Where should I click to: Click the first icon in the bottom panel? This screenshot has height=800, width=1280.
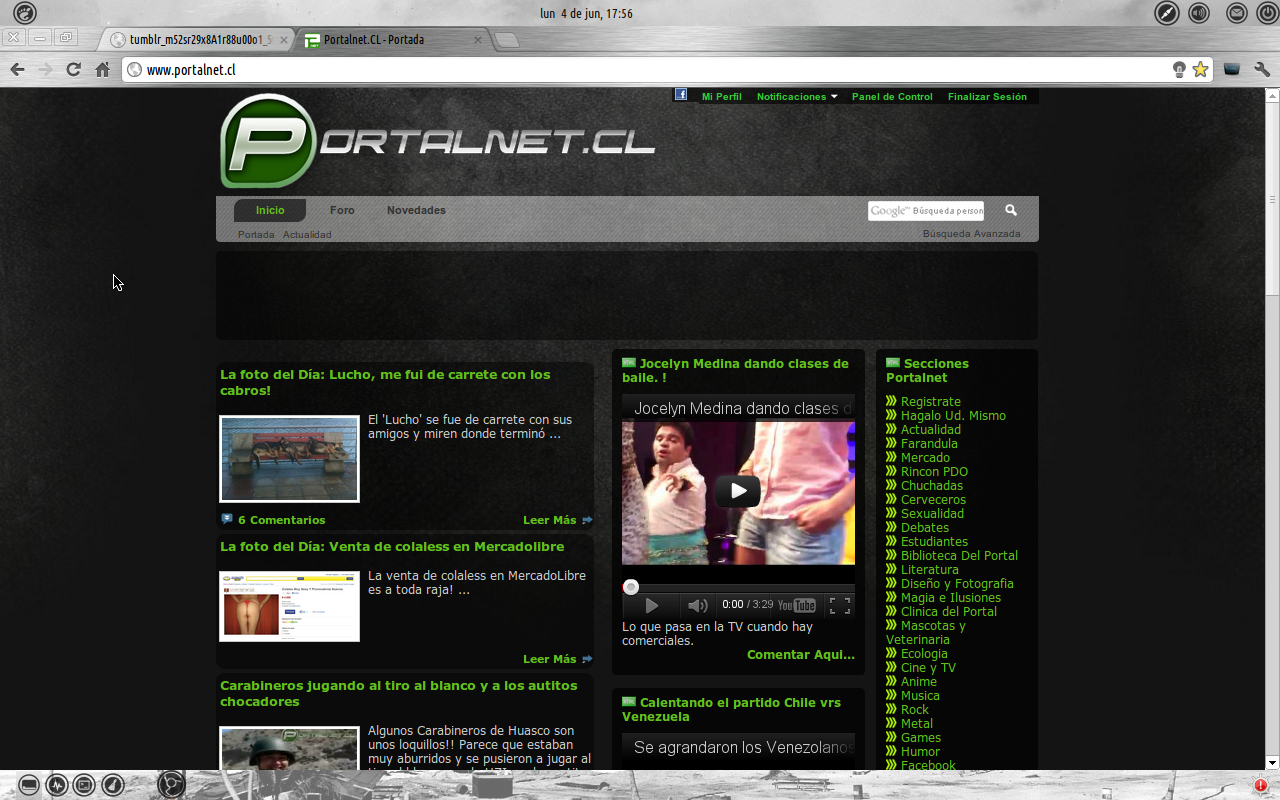pos(29,785)
